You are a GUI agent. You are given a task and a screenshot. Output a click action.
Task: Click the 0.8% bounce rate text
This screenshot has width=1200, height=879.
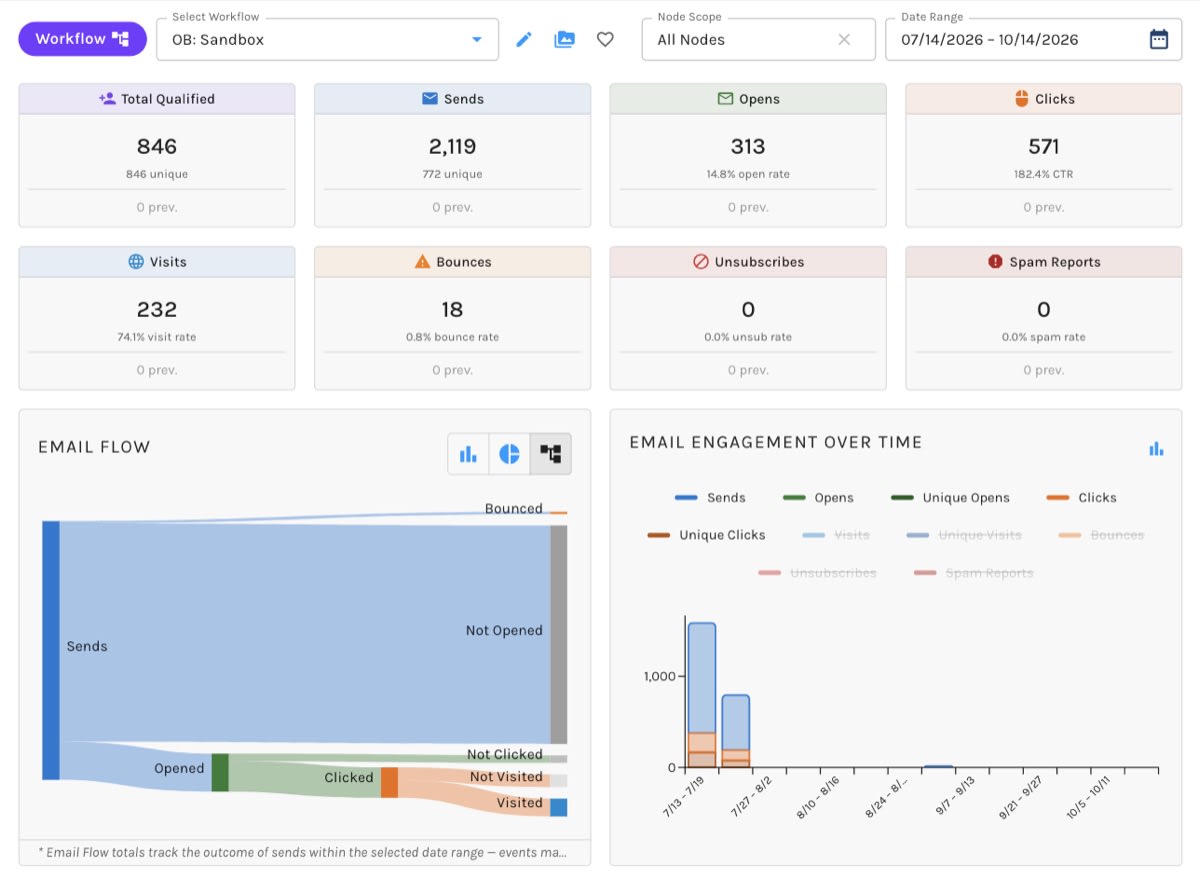[453, 337]
